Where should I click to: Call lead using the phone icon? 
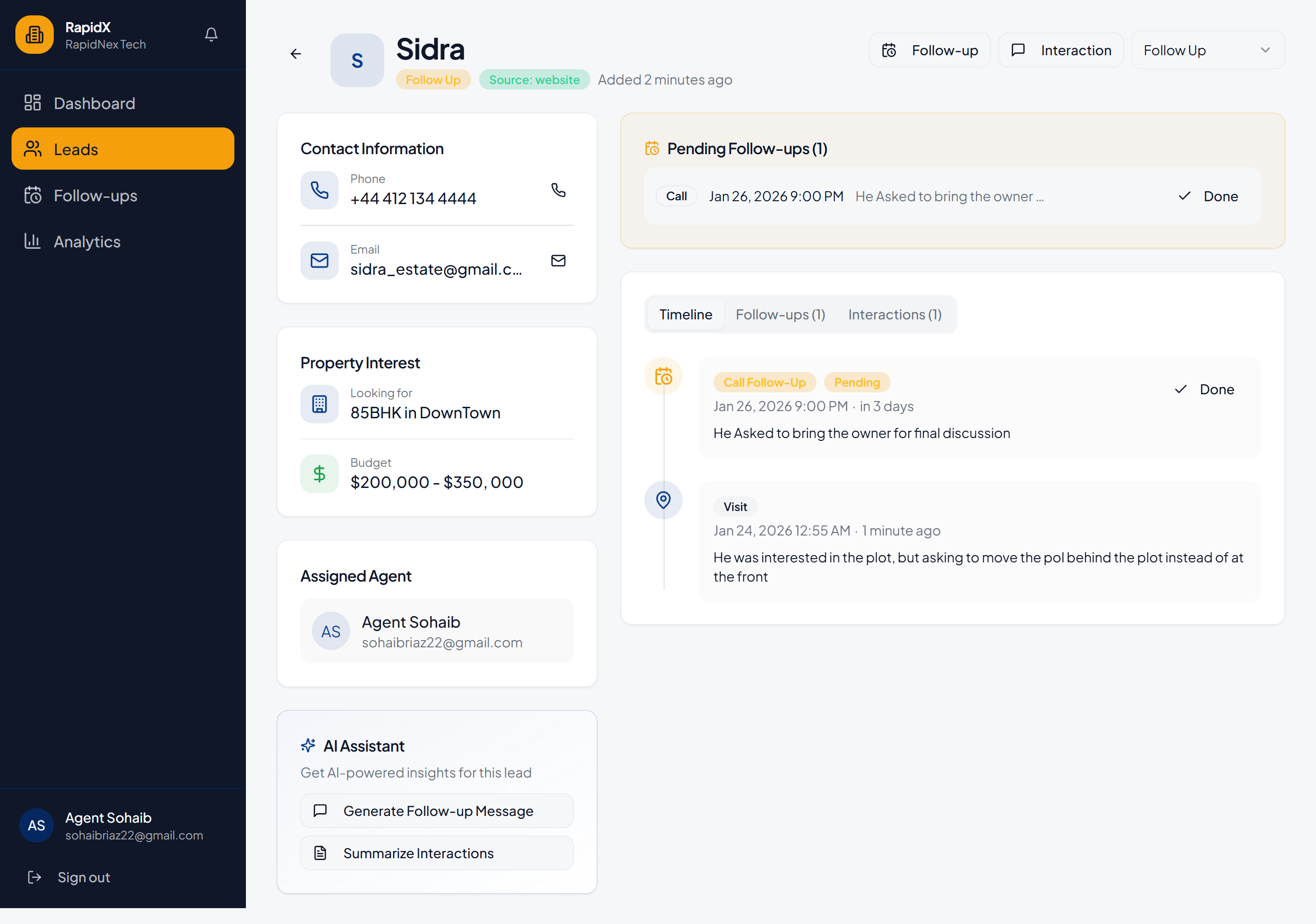point(558,190)
